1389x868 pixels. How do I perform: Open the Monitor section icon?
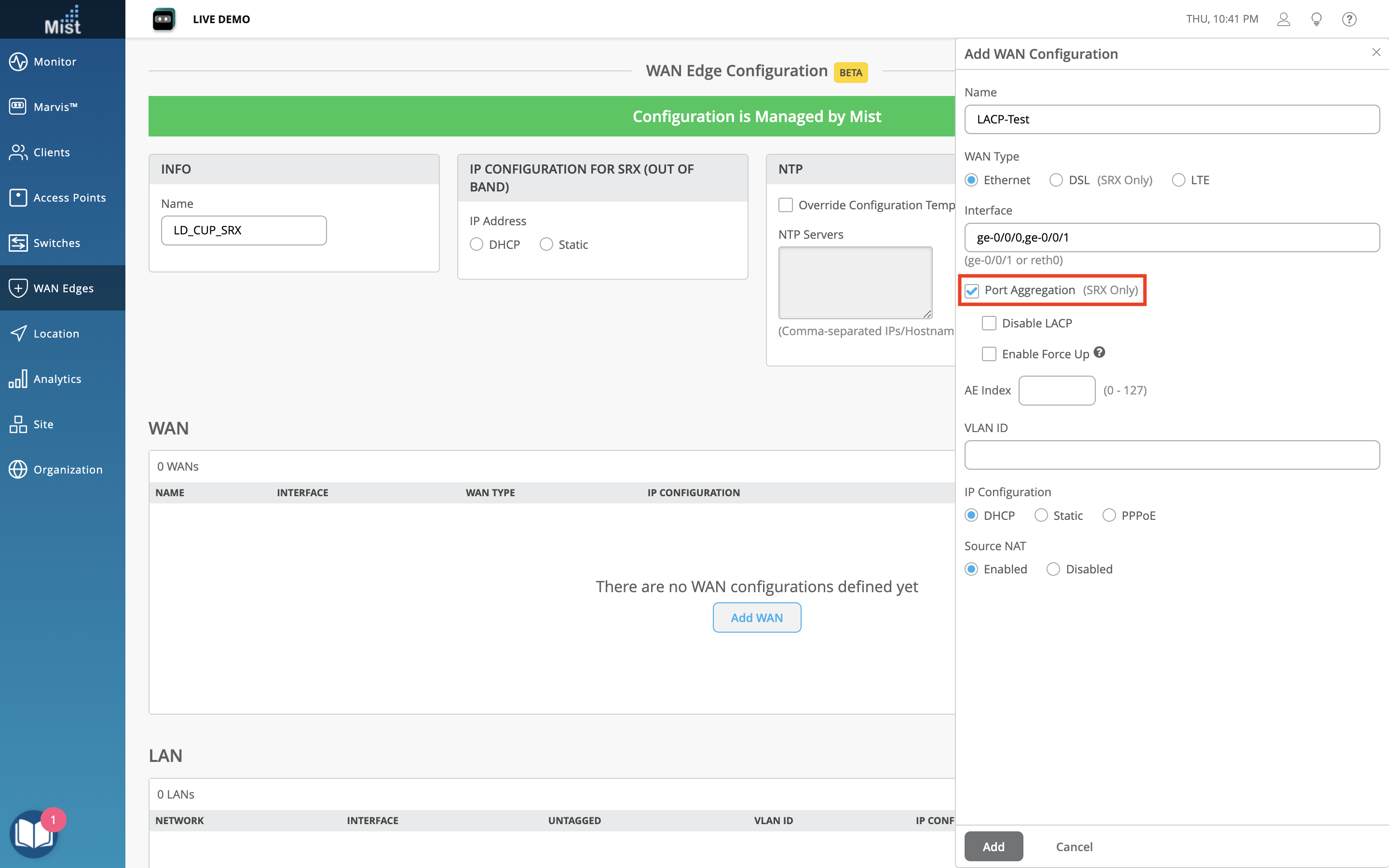[x=18, y=61]
